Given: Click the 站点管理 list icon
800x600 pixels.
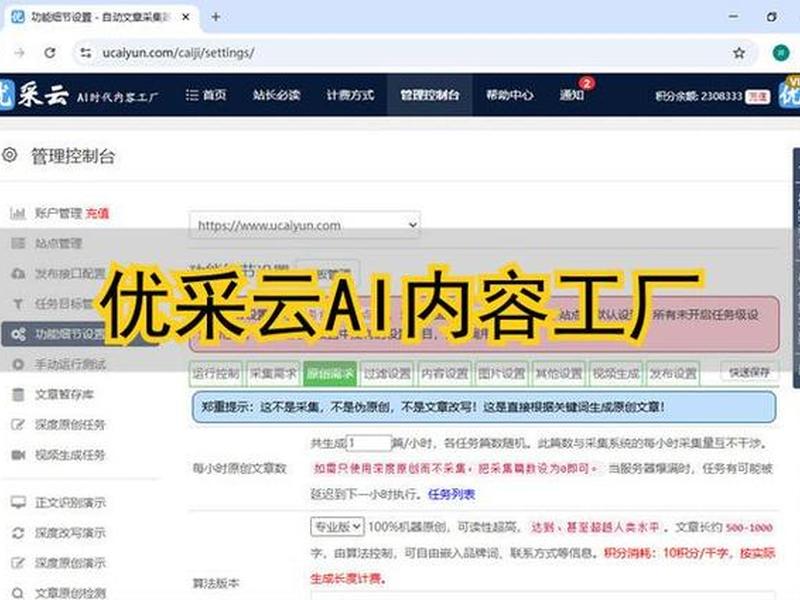Looking at the screenshot, I should tap(18, 243).
